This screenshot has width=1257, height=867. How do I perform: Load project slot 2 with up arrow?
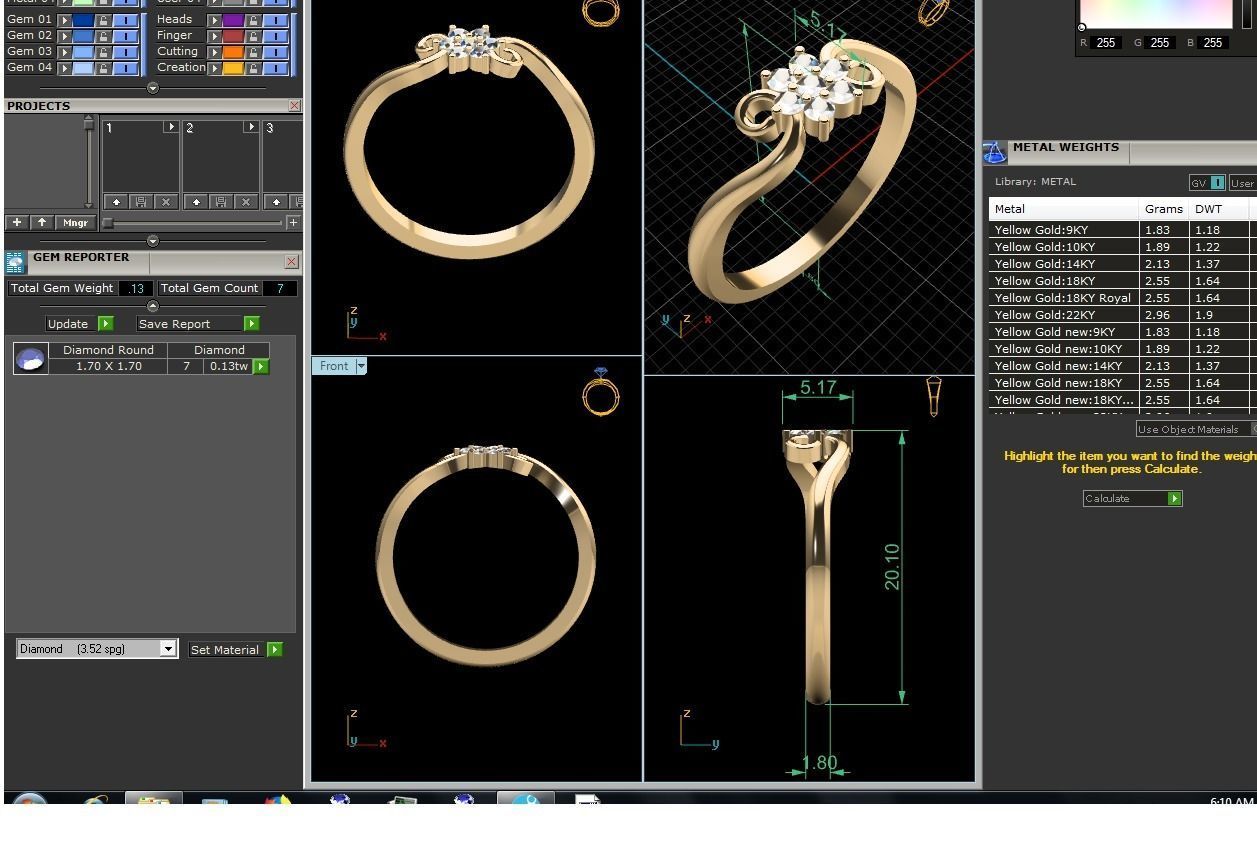[197, 202]
